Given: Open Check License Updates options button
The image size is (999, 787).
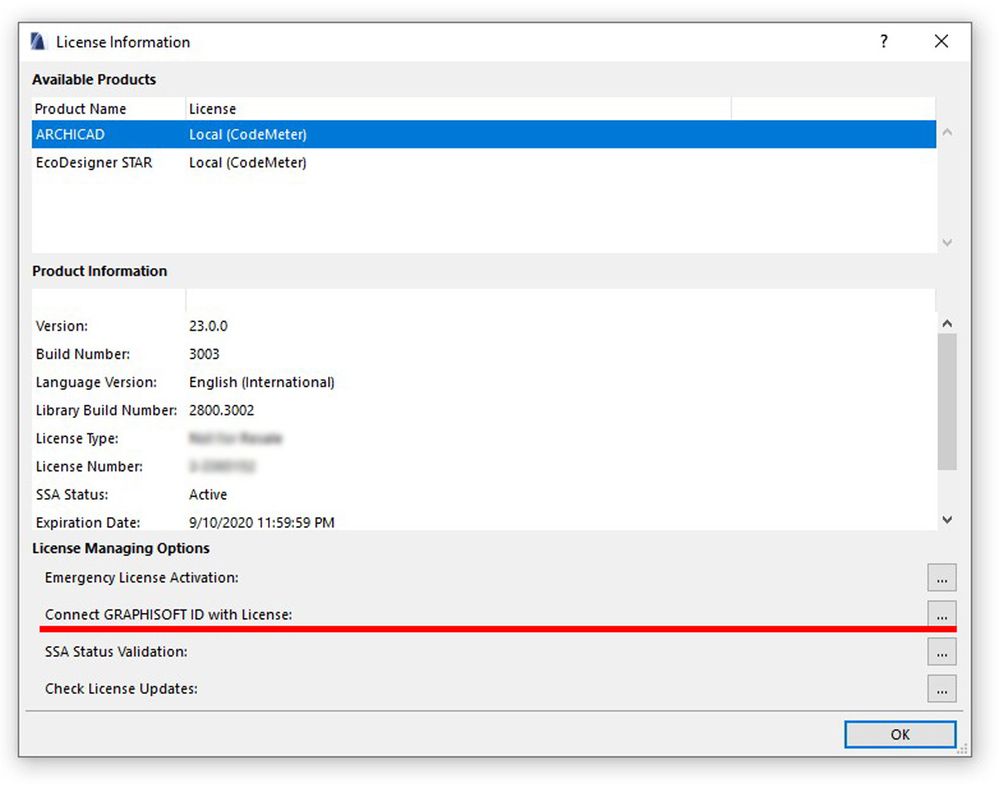Looking at the screenshot, I should pyautogui.click(x=942, y=689).
